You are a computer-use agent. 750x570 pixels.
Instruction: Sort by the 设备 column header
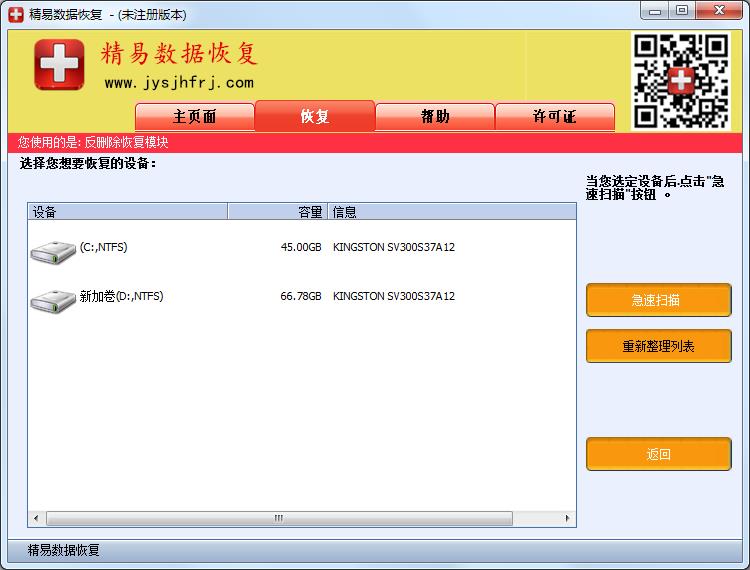click(x=127, y=212)
